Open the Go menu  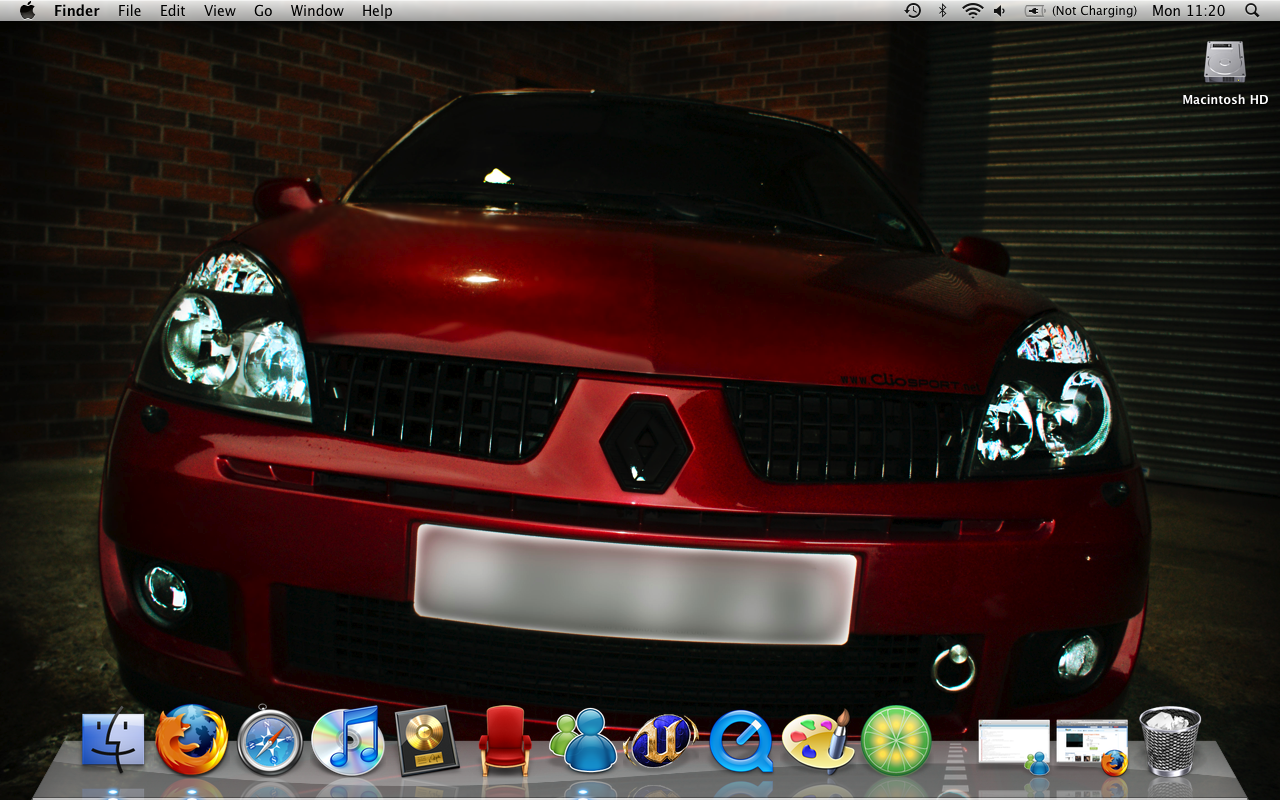point(263,11)
